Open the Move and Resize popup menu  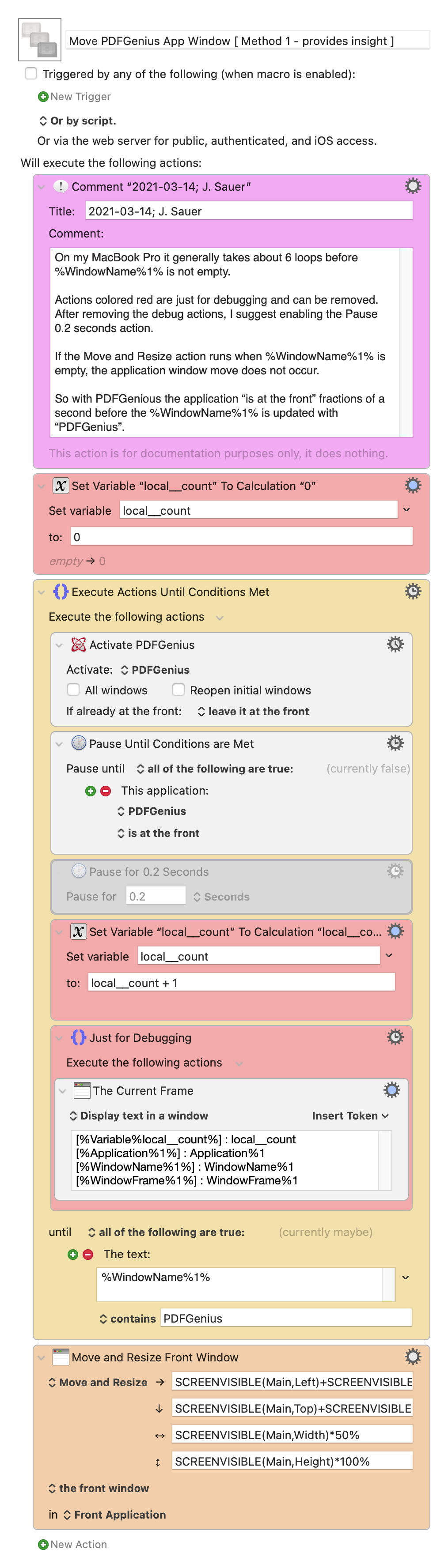point(98,1382)
